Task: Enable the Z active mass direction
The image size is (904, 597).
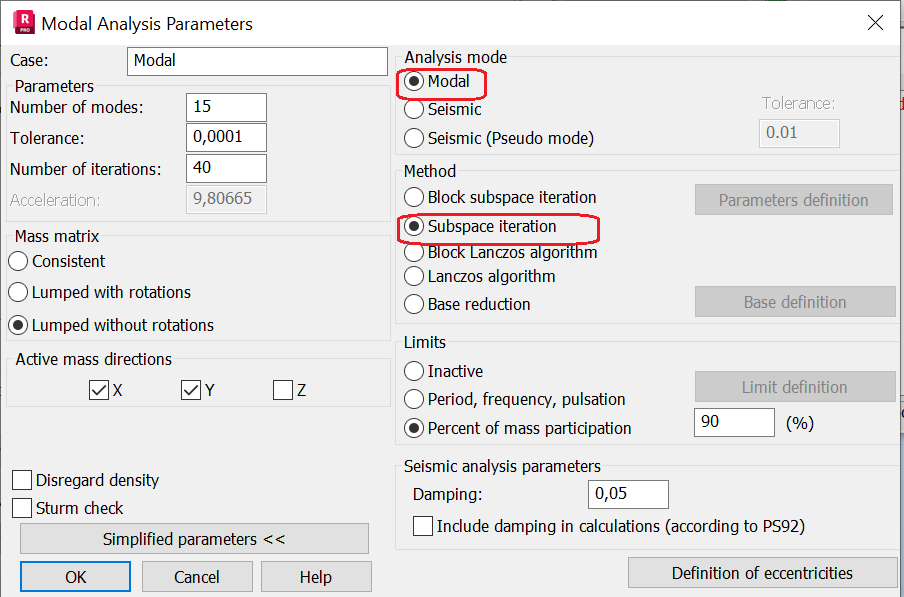Action: click(283, 391)
